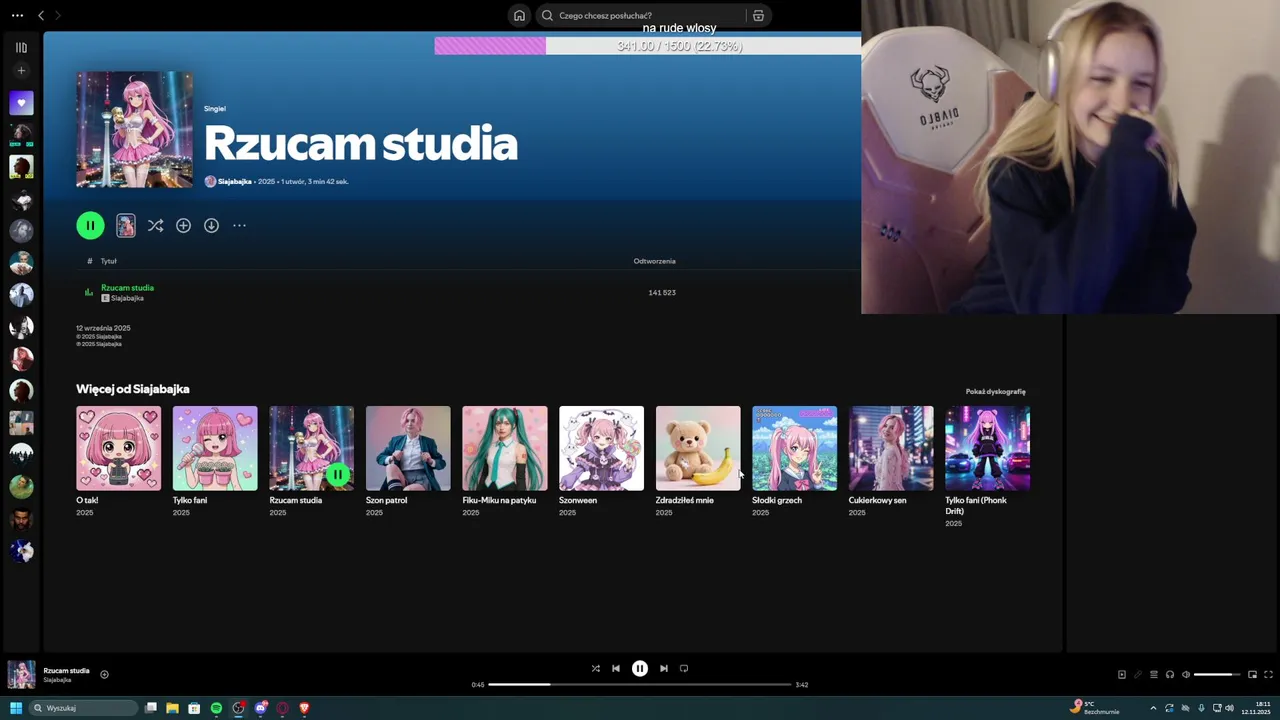The image size is (1280, 720).
Task: Open the Siajabajka artist link under title
Action: click(x=235, y=182)
